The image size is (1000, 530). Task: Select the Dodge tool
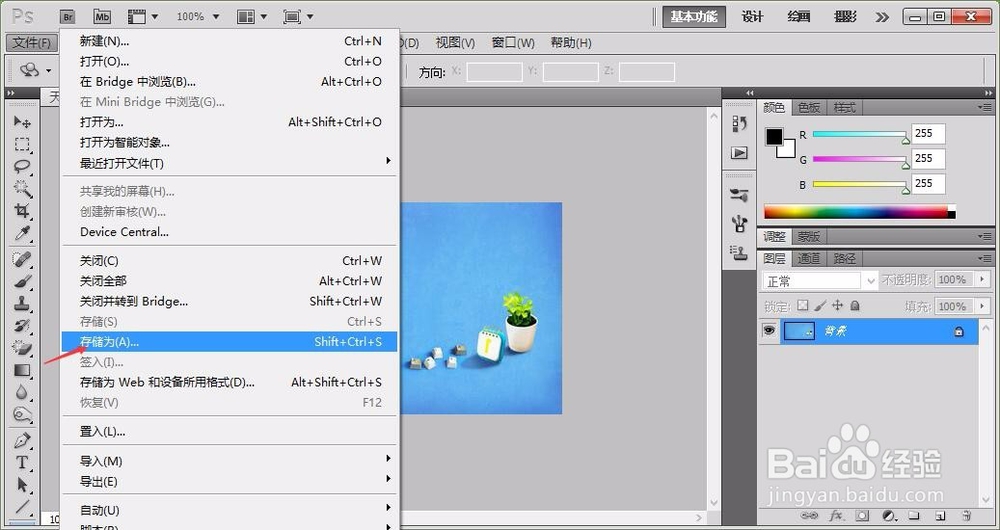[x=22, y=415]
